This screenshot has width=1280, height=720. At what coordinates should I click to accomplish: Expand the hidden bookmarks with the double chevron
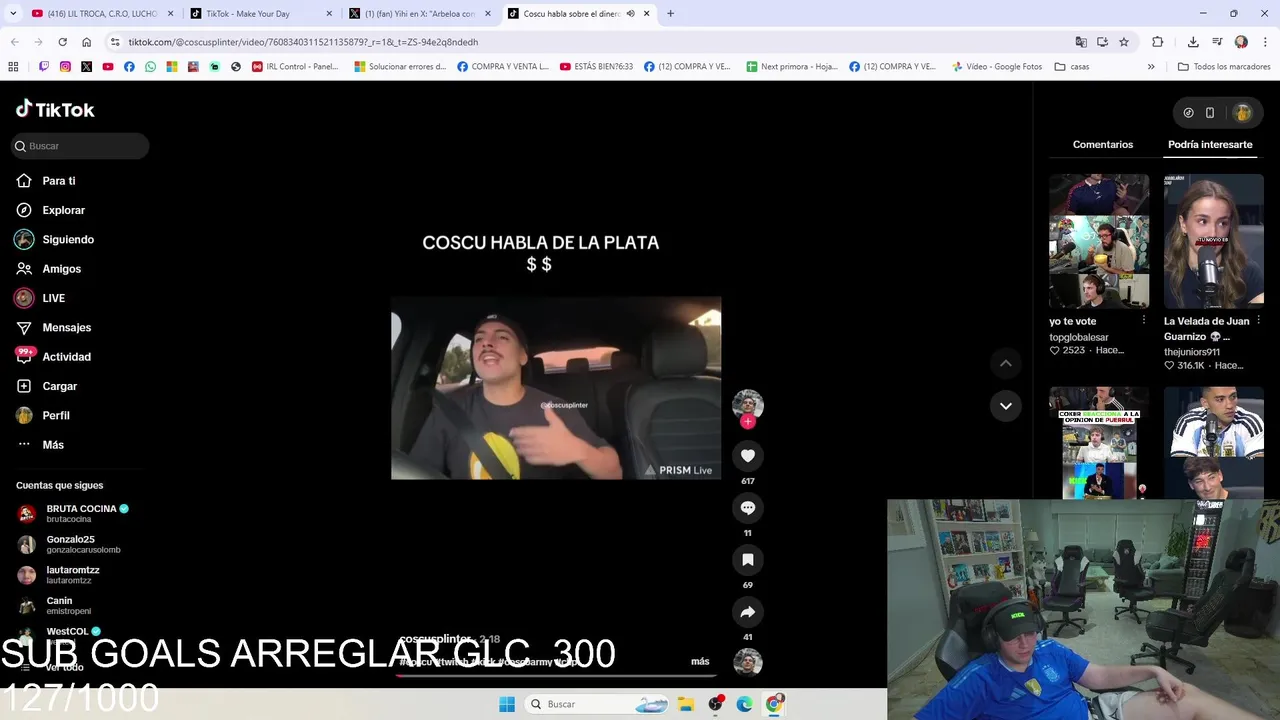point(1151,67)
